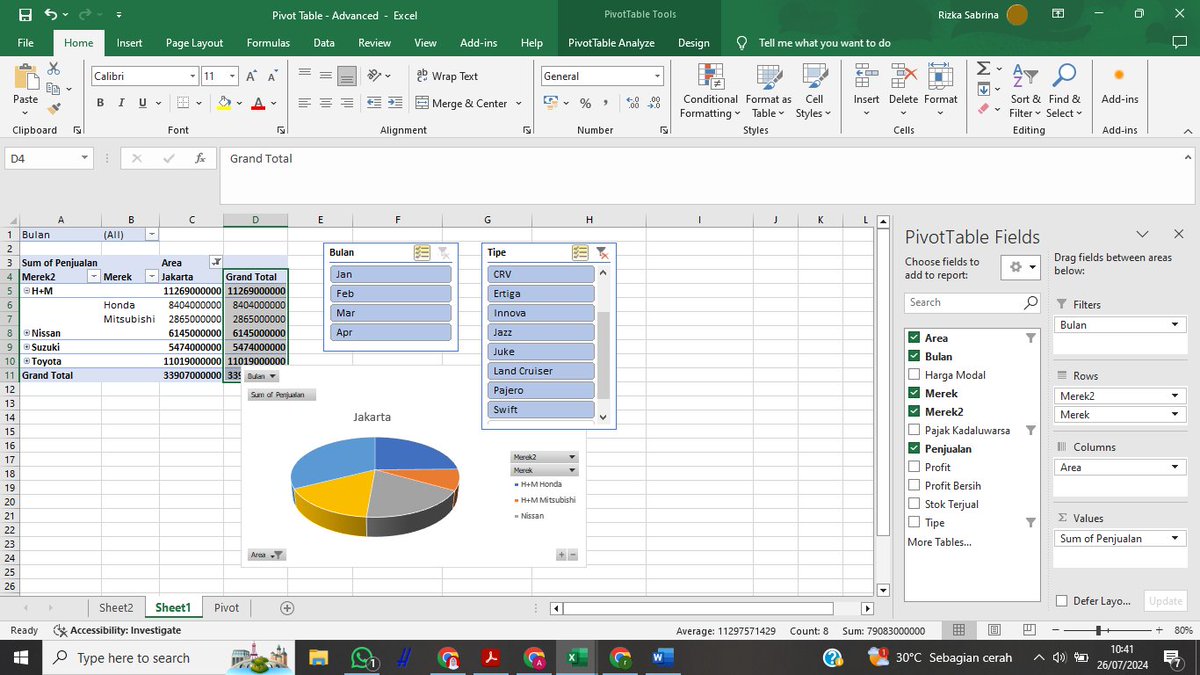The image size is (1200, 675).
Task: Open Bulan (All) filter dropdown in B1
Action: pyautogui.click(x=152, y=234)
